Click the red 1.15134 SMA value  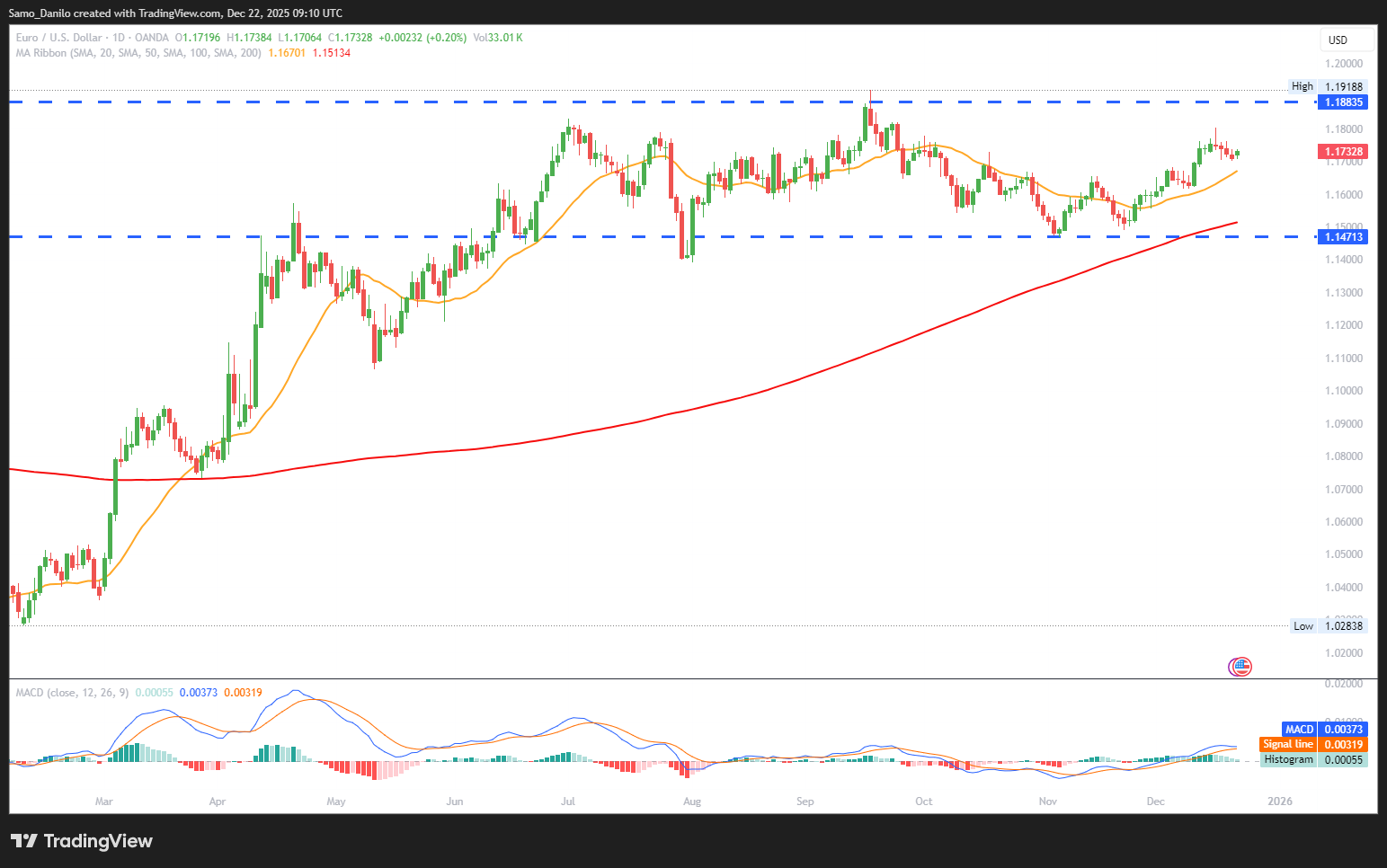tap(331, 53)
